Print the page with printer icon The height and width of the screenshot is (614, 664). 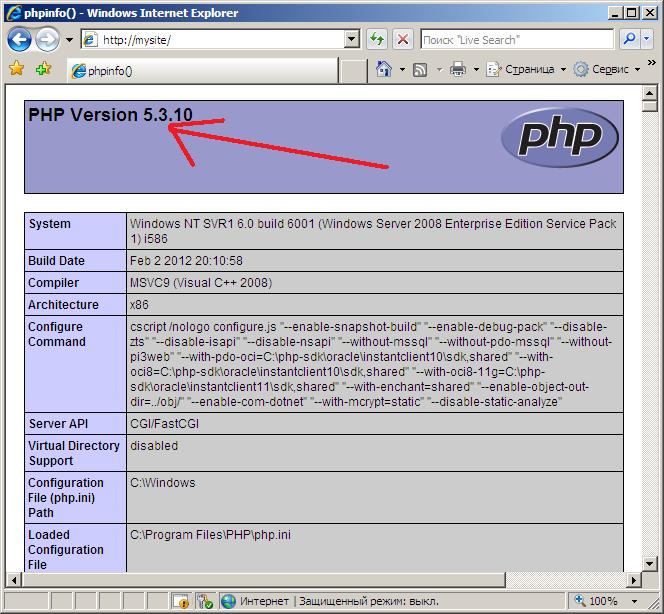(x=458, y=69)
